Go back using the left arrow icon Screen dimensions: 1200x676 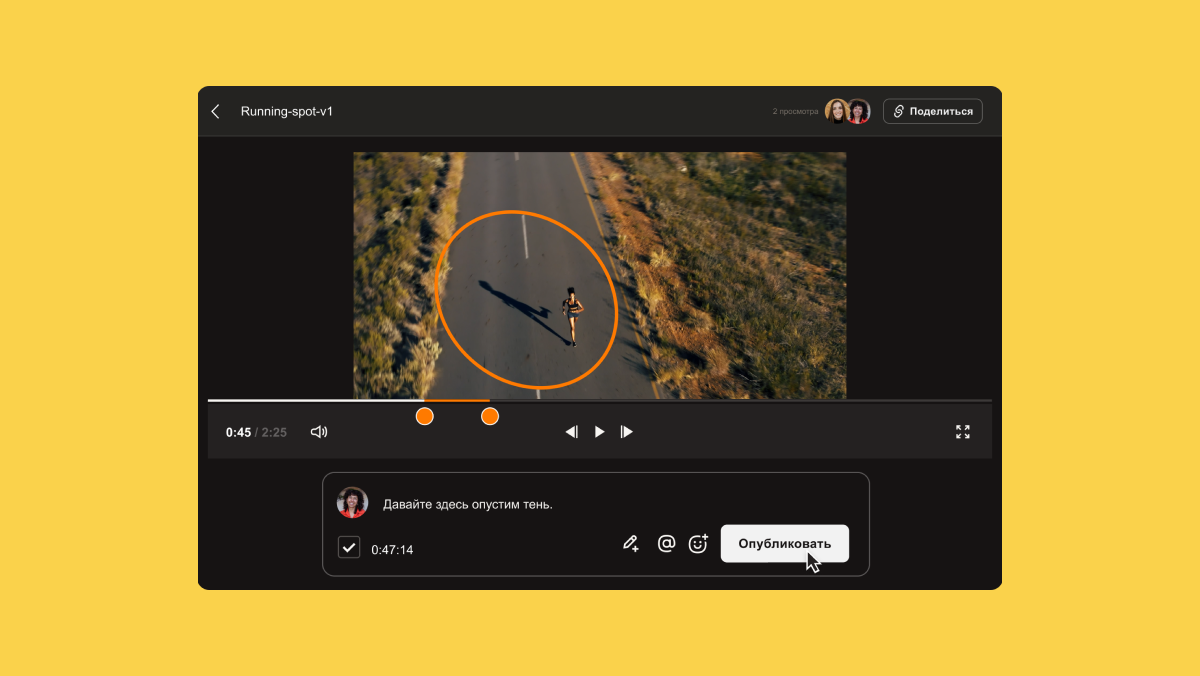pyautogui.click(x=216, y=112)
